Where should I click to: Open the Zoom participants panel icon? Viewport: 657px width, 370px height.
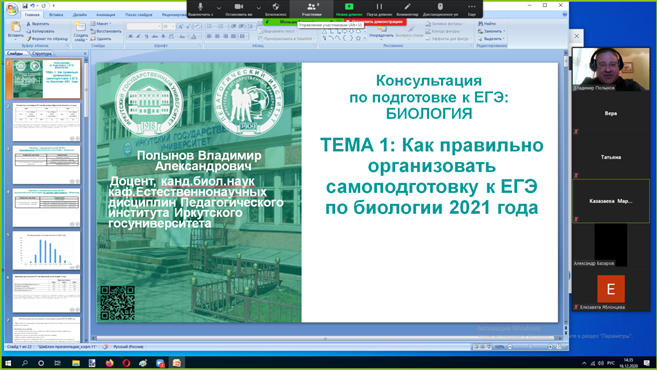click(x=311, y=7)
